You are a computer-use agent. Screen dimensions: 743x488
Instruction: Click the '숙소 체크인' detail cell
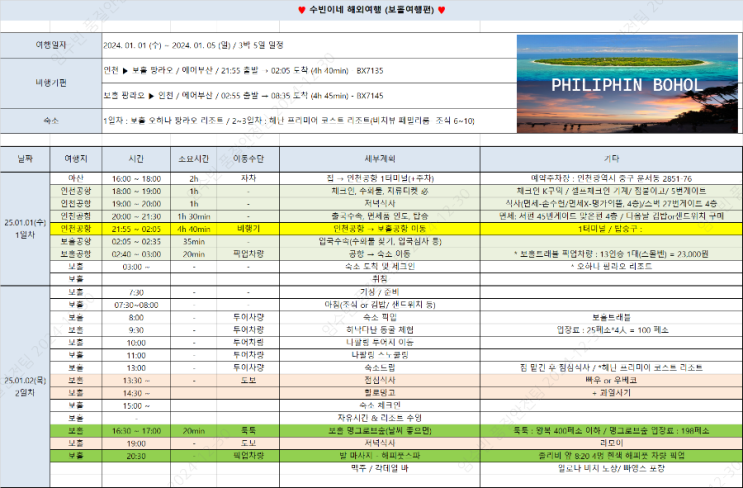380,406
